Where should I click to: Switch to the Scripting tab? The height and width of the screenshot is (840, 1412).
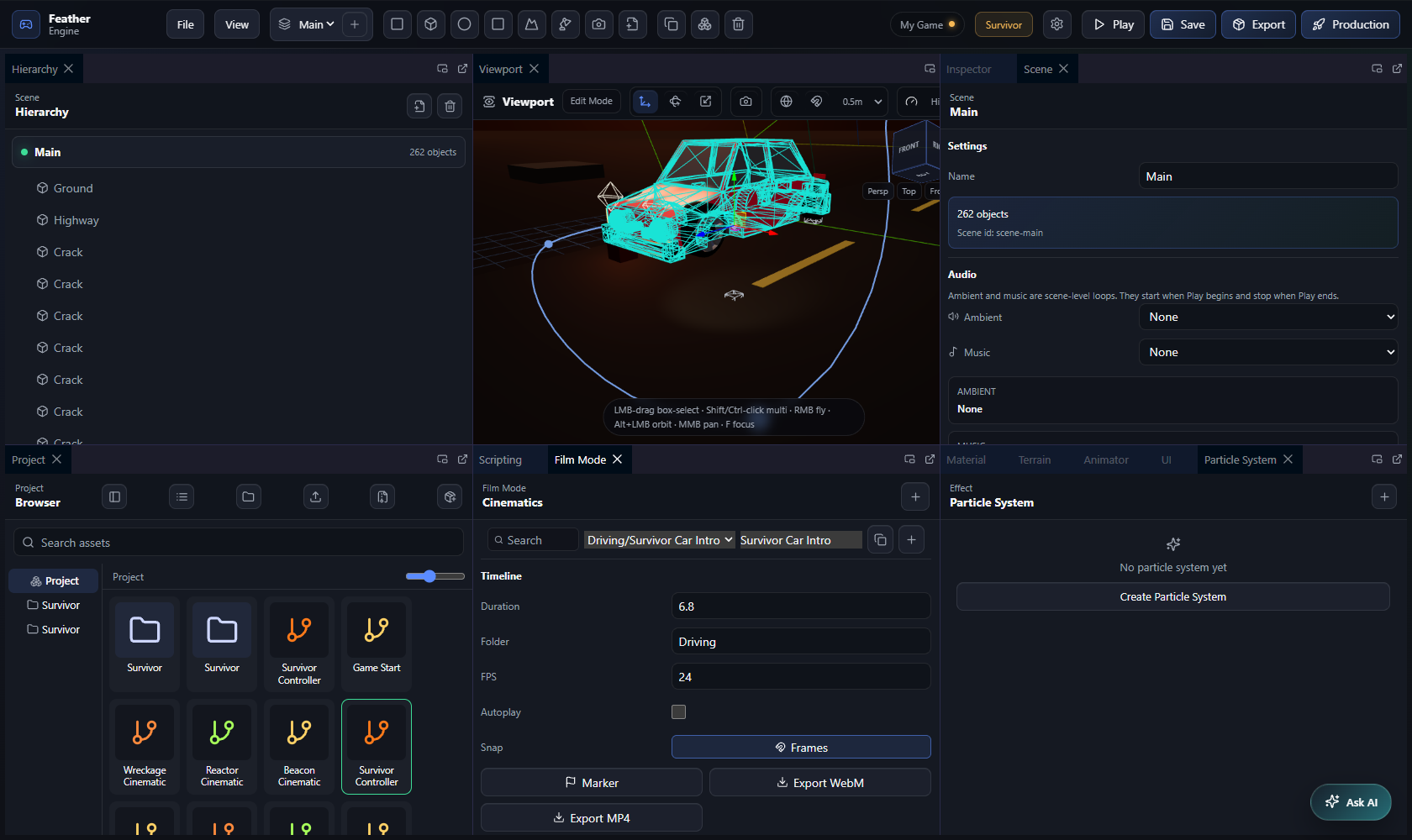pos(500,459)
